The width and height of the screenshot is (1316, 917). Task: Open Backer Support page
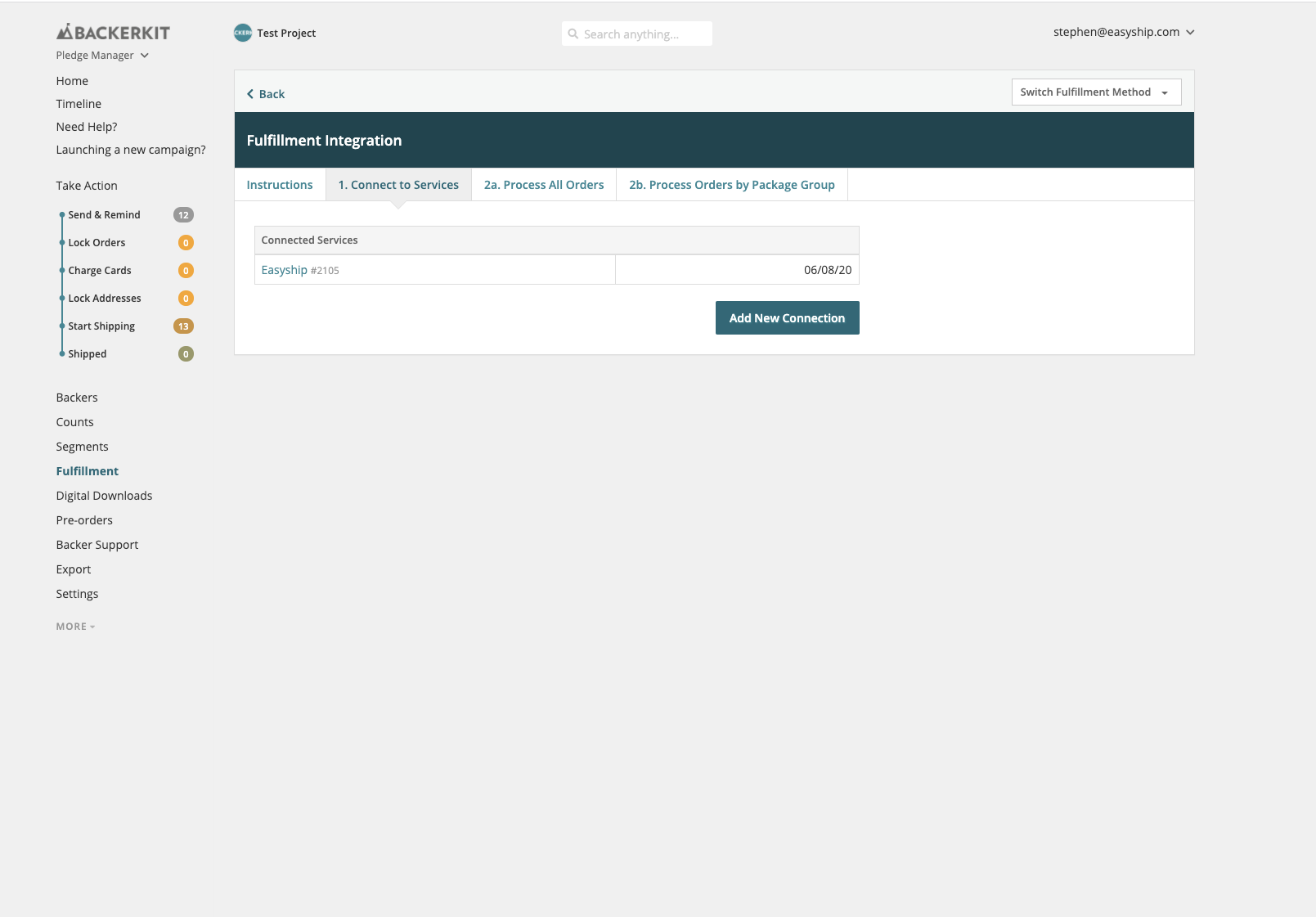pyautogui.click(x=97, y=545)
